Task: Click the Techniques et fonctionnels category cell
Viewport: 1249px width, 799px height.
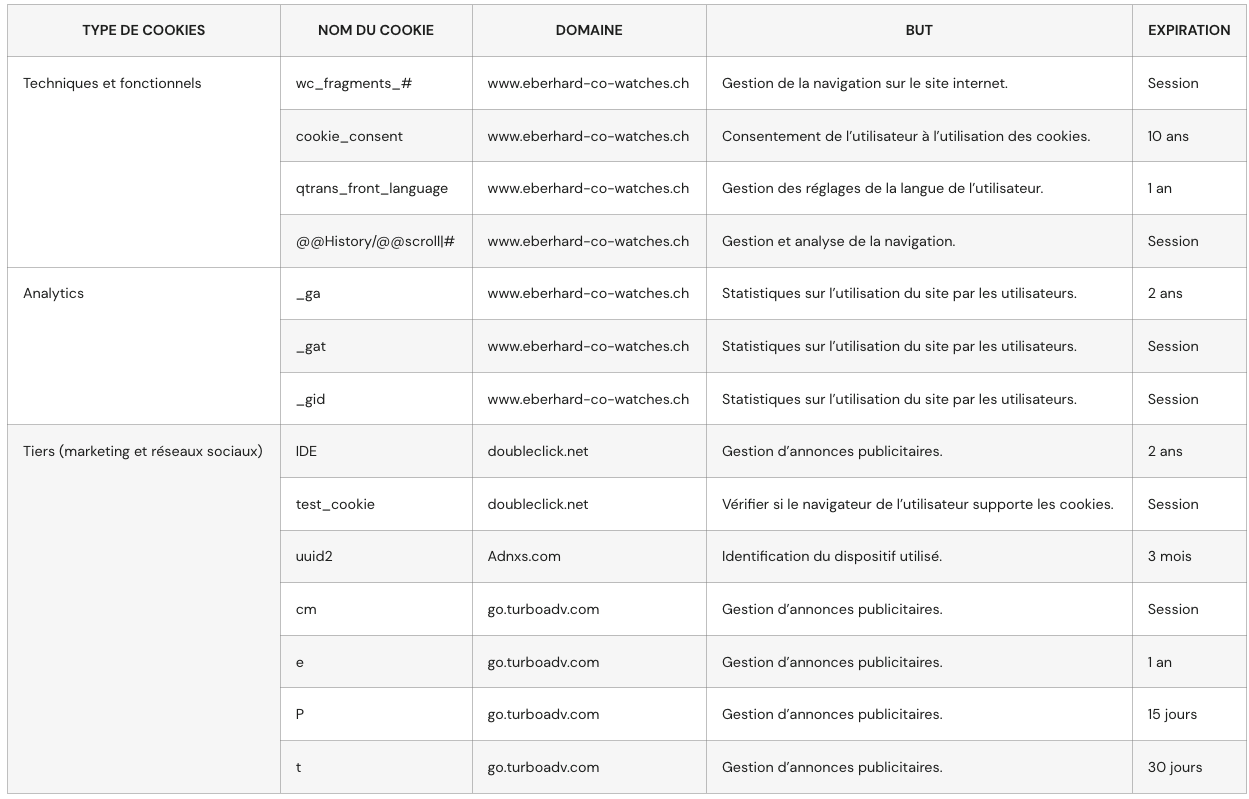Action: point(112,83)
